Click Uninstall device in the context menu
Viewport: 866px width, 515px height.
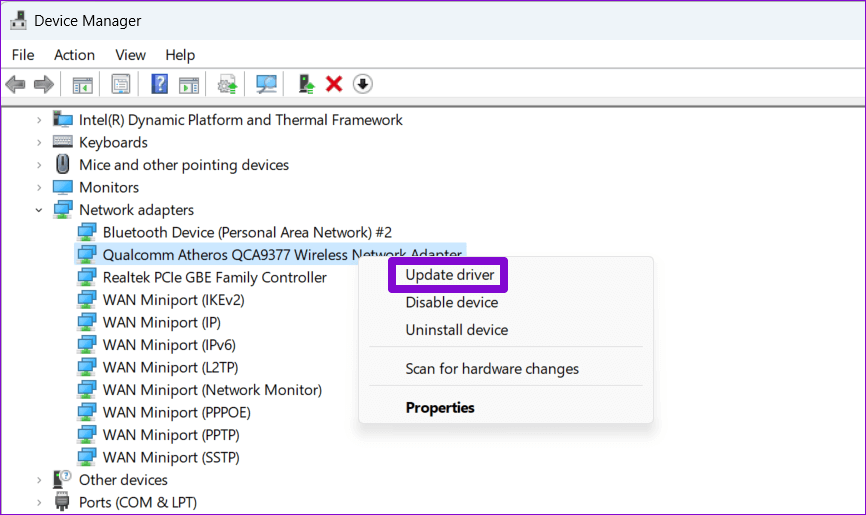click(456, 330)
